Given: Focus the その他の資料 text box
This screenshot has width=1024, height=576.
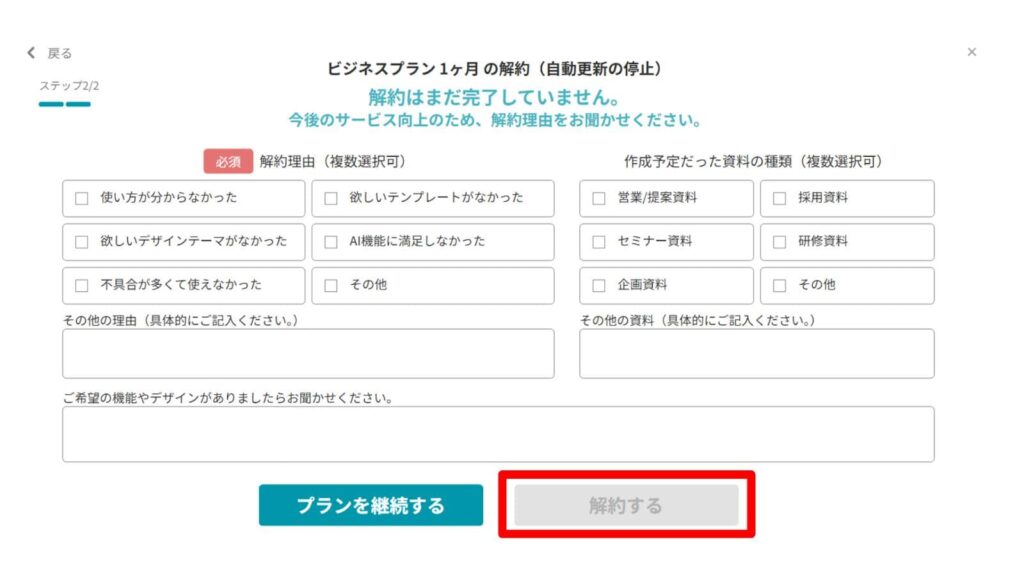Looking at the screenshot, I should coord(756,354).
